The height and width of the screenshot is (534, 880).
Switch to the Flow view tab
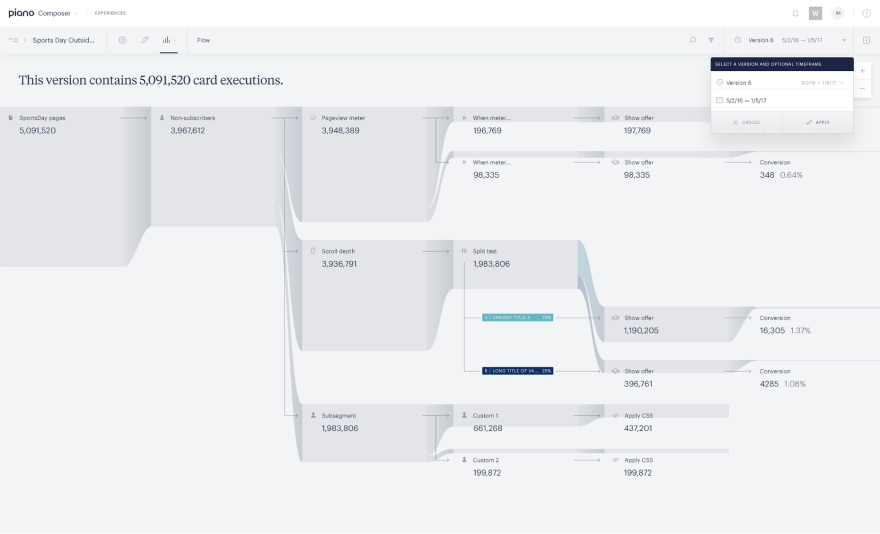click(204, 40)
